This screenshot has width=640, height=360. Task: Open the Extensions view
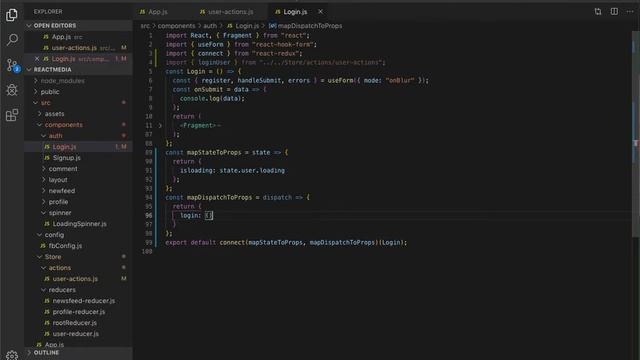pos(12,115)
